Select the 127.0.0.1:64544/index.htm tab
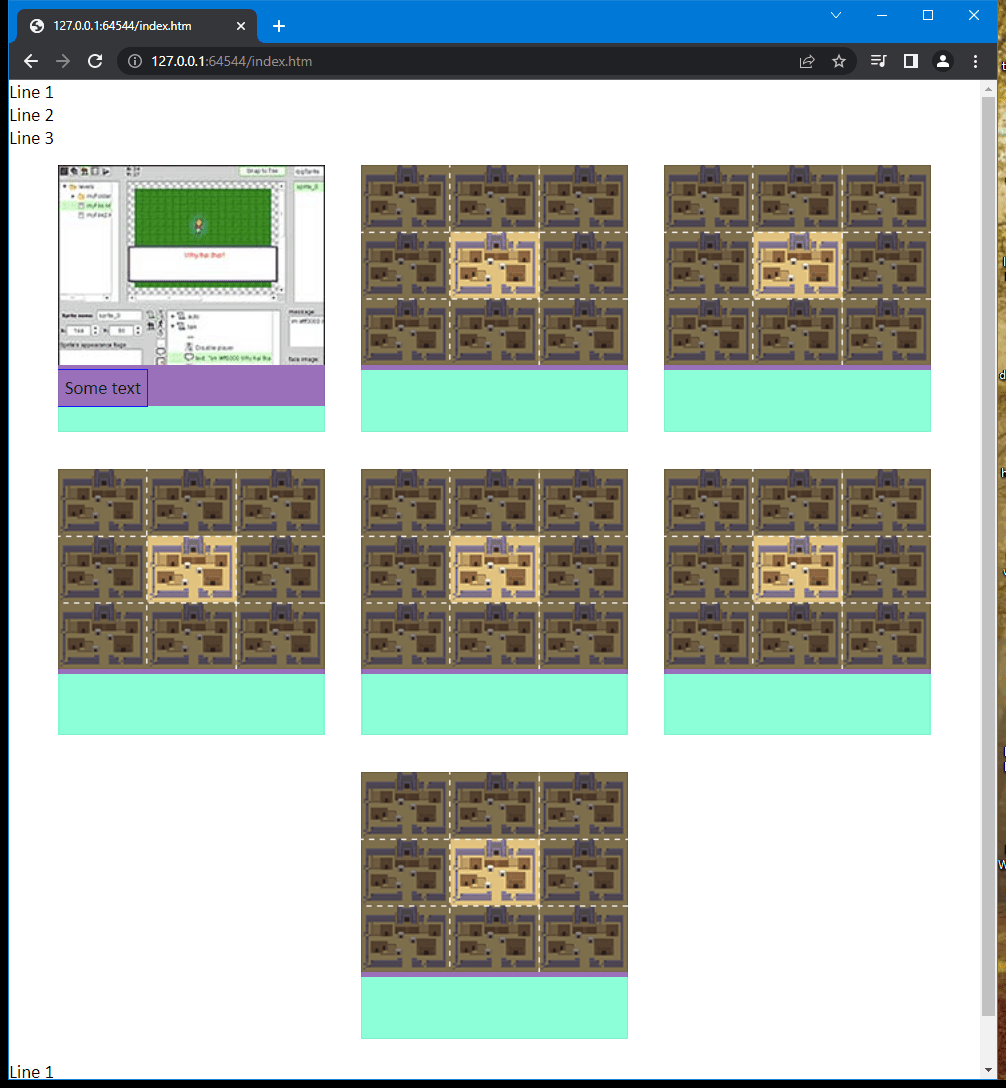The width and height of the screenshot is (1006, 1088). (x=125, y=26)
